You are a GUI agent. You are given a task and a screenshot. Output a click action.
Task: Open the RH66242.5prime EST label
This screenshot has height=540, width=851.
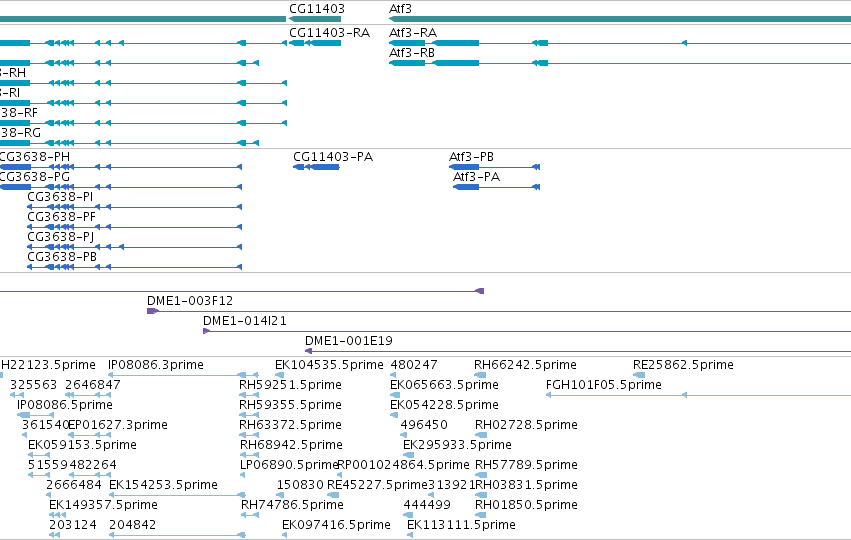point(525,365)
